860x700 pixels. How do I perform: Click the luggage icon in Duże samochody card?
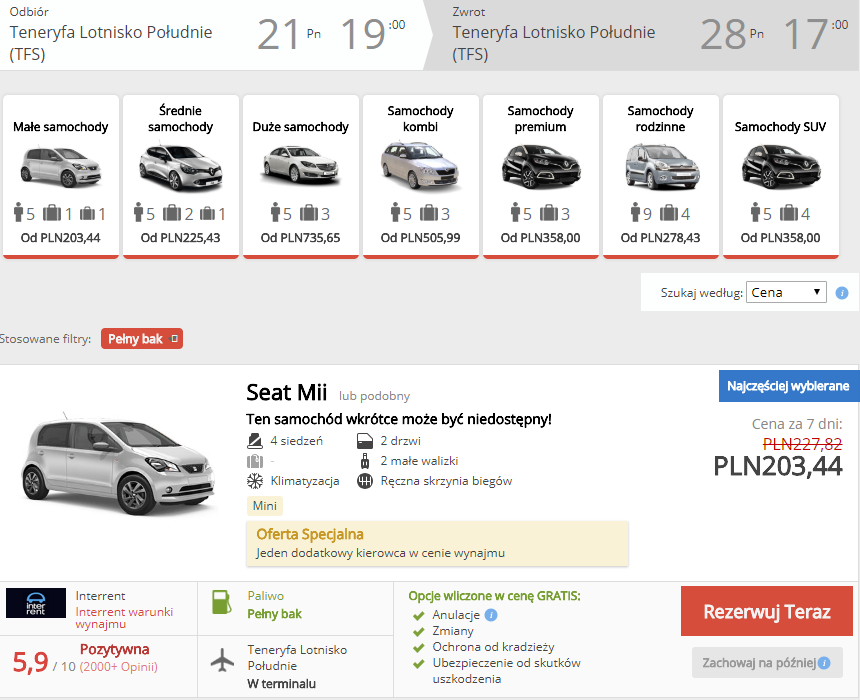tap(309, 212)
